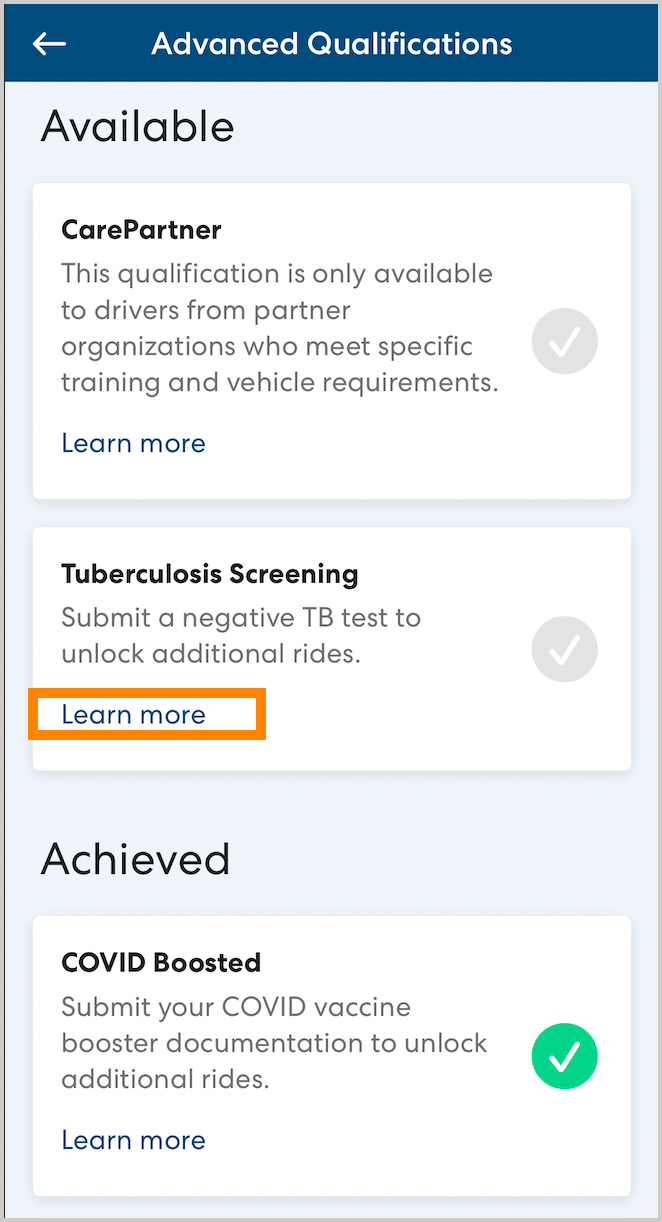The image size is (662, 1222).
Task: Open Learn more under Tuberculosis Screening
Action: pos(133,714)
